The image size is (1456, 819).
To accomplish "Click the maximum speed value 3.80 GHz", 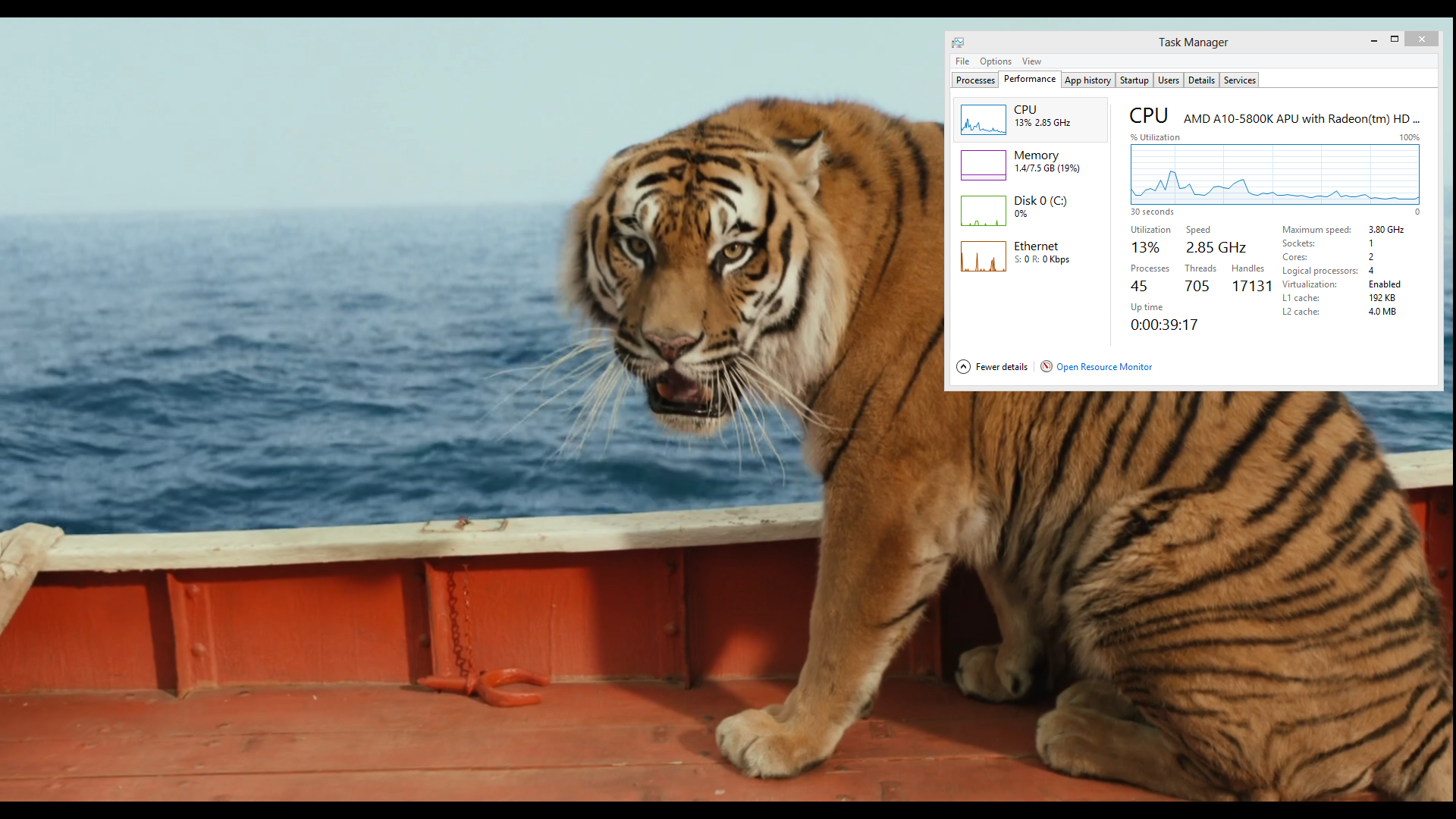I will (1386, 230).
